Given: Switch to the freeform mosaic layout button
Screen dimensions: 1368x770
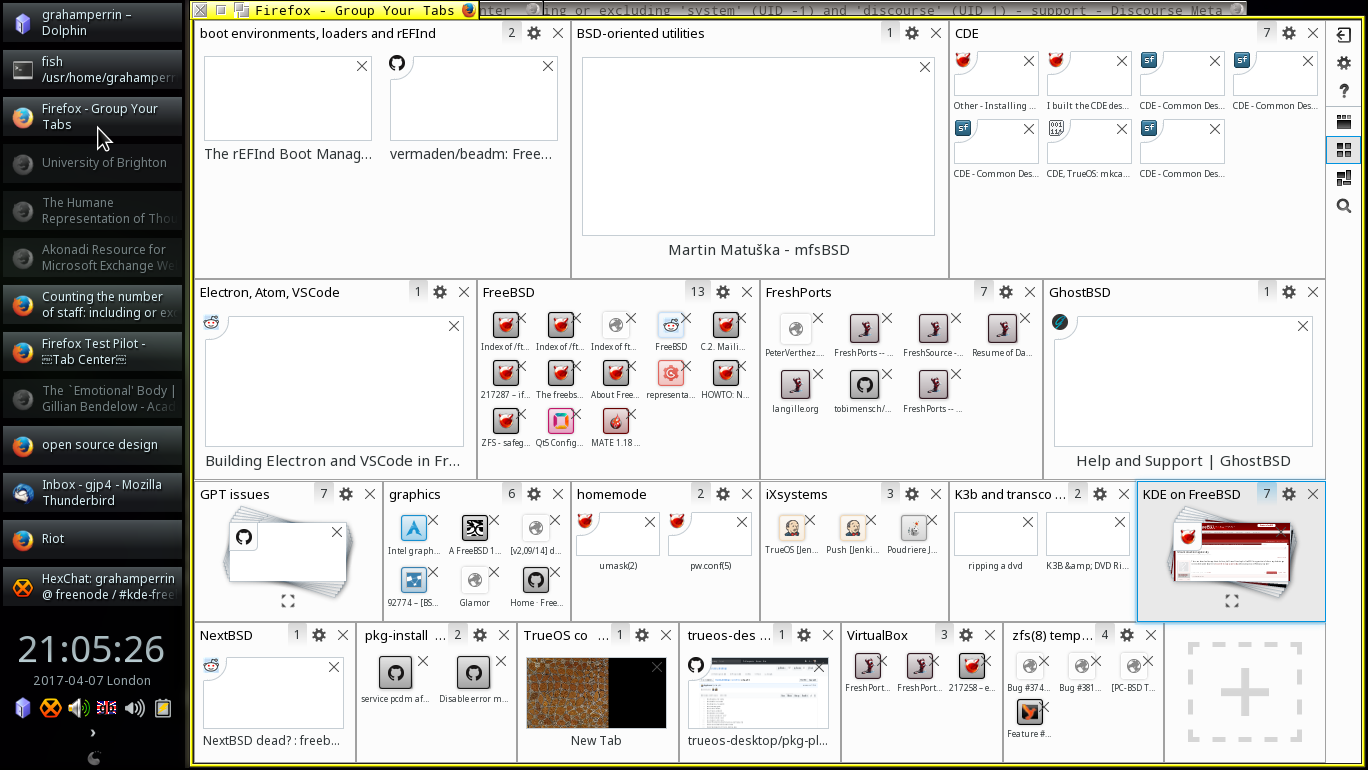Looking at the screenshot, I should [x=1343, y=178].
